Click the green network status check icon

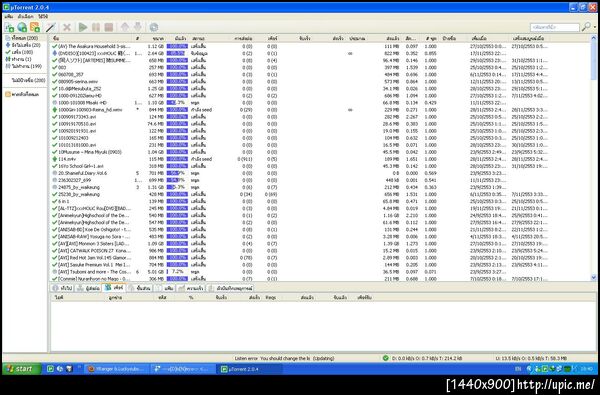(x=385, y=358)
